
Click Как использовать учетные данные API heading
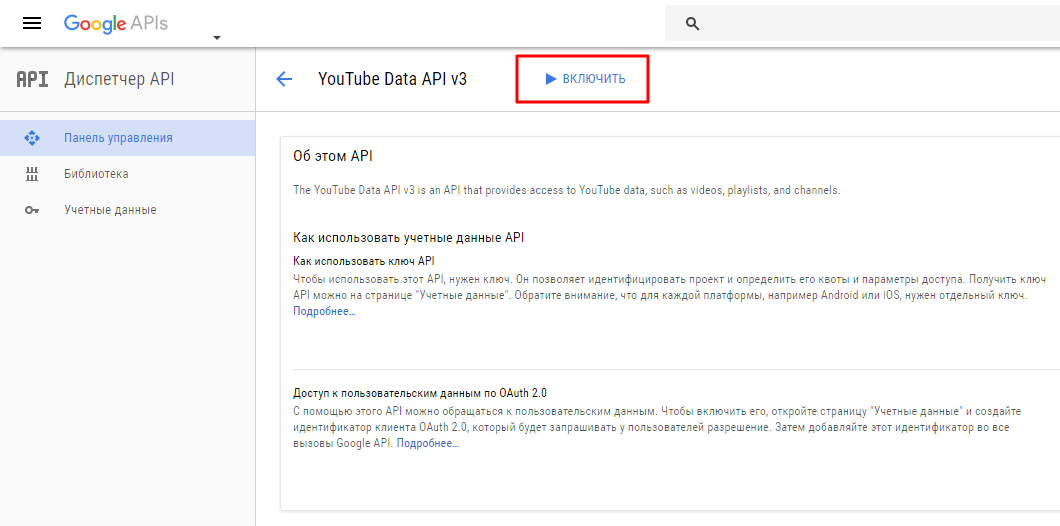click(408, 238)
